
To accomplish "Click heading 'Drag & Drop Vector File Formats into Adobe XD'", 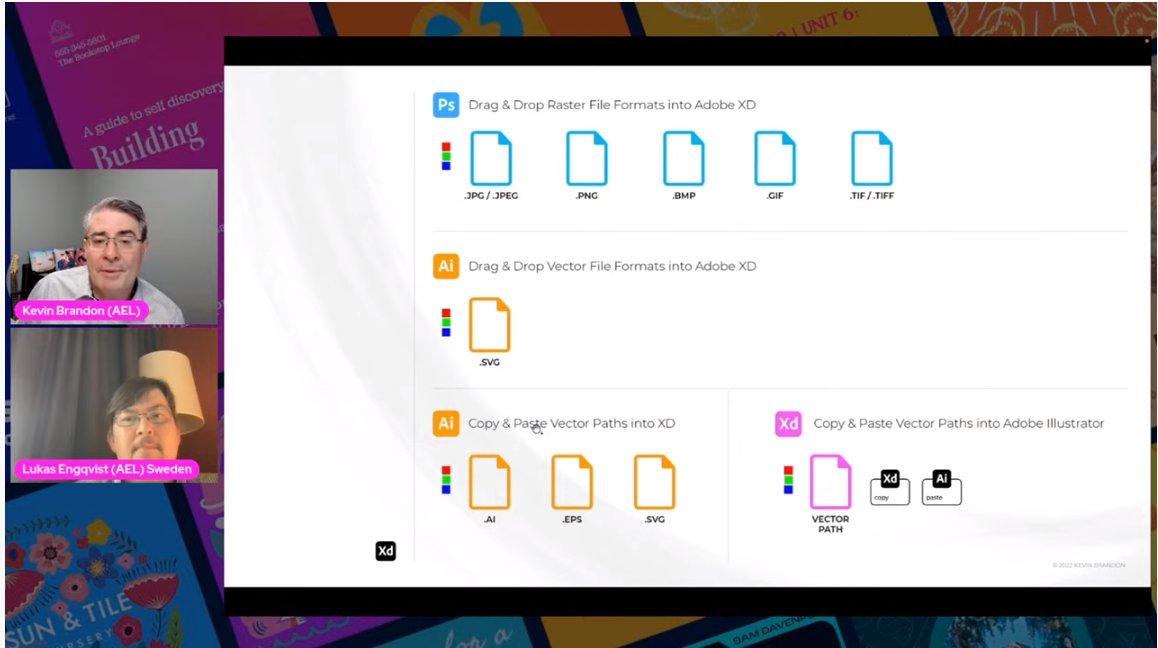I will [612, 266].
